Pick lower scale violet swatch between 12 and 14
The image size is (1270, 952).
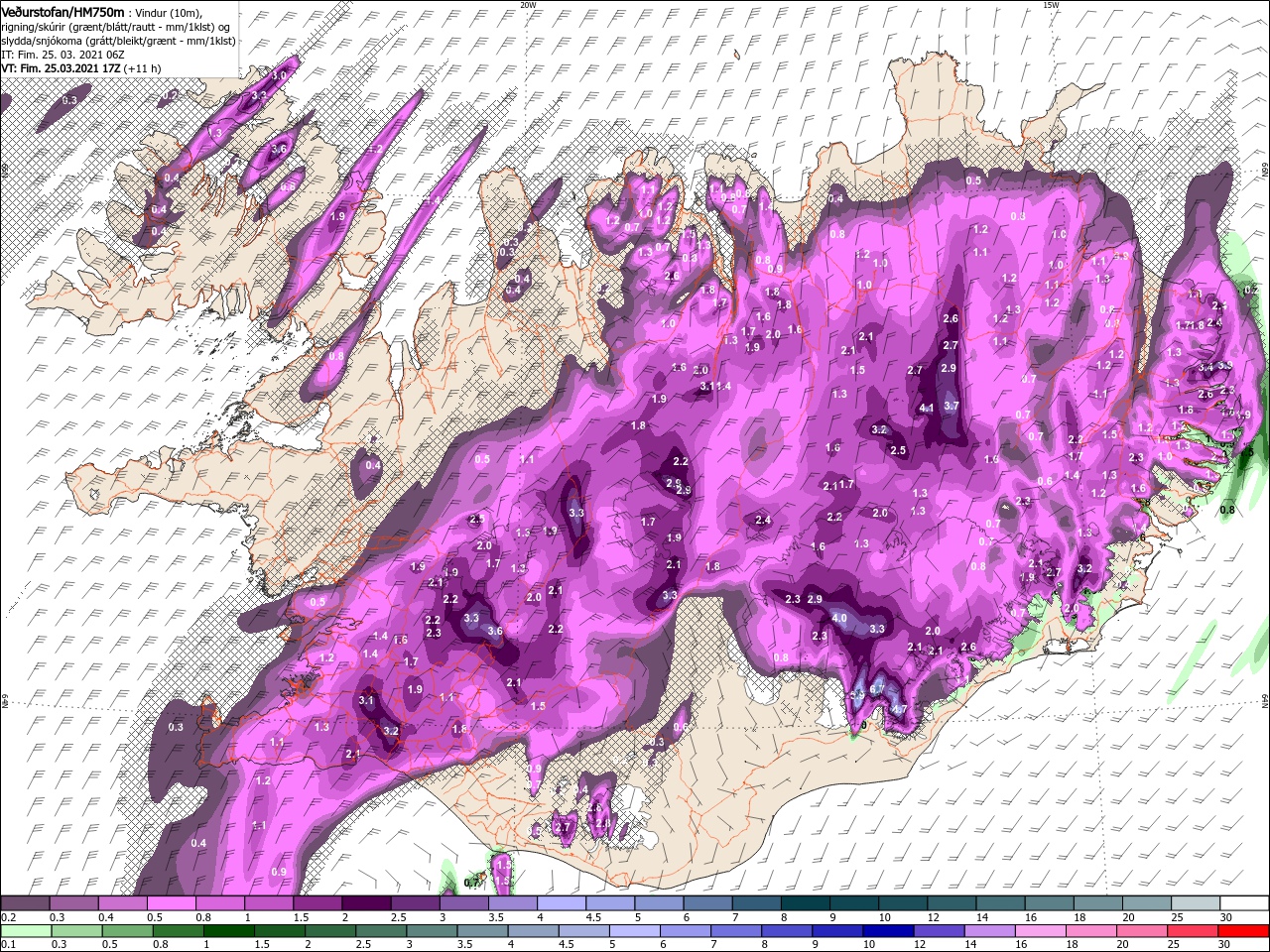(x=939, y=931)
